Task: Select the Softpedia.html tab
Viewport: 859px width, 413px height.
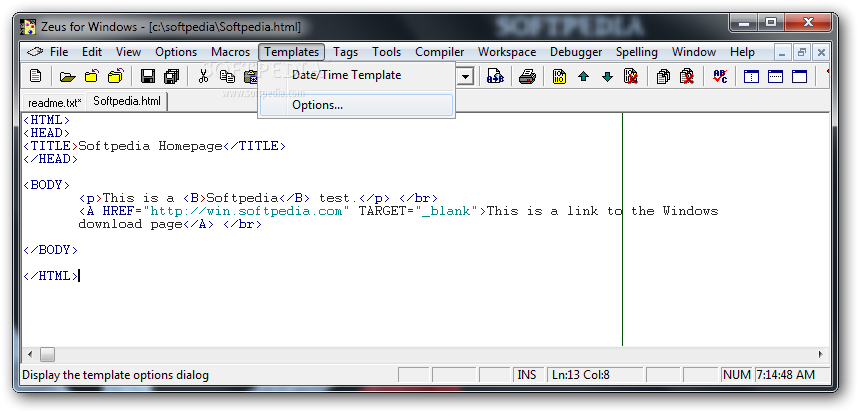Action: pyautogui.click(x=127, y=101)
